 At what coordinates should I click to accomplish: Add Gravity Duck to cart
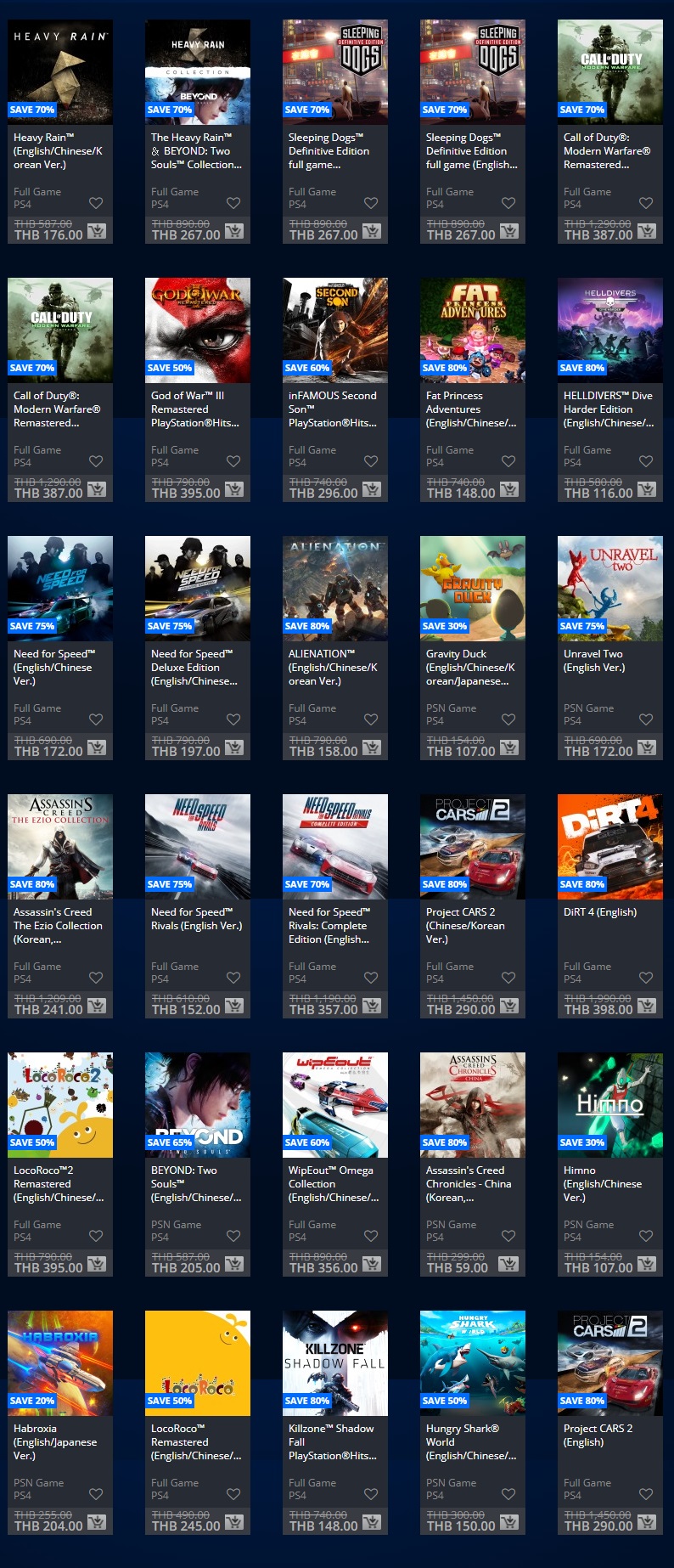tap(509, 747)
